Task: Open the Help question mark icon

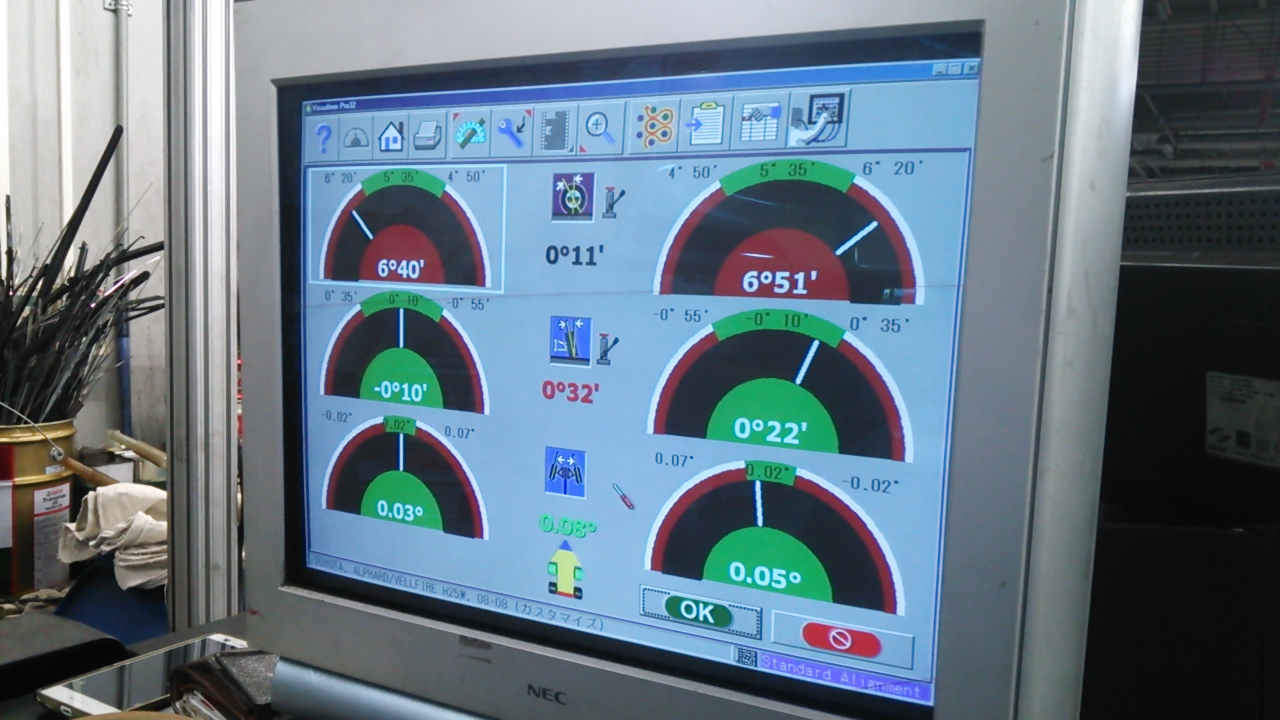Action: [x=323, y=137]
